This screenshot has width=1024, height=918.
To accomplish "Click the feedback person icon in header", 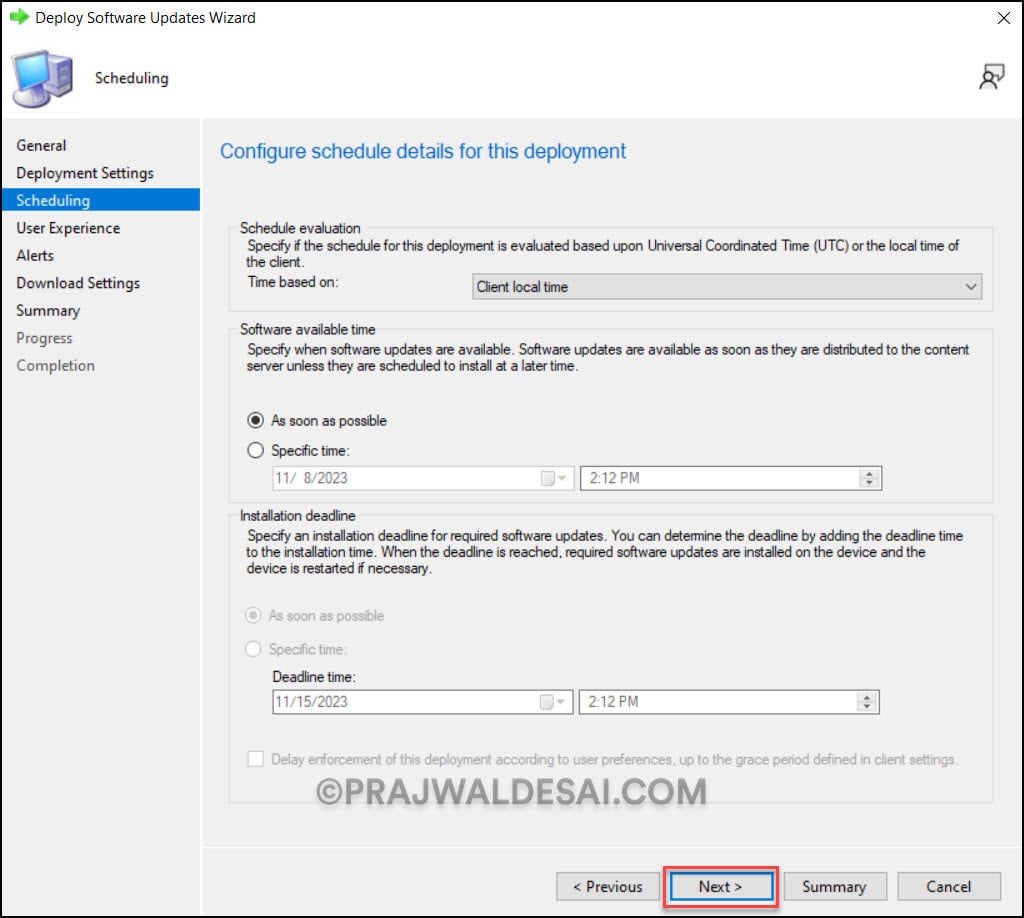I will click(x=991, y=77).
